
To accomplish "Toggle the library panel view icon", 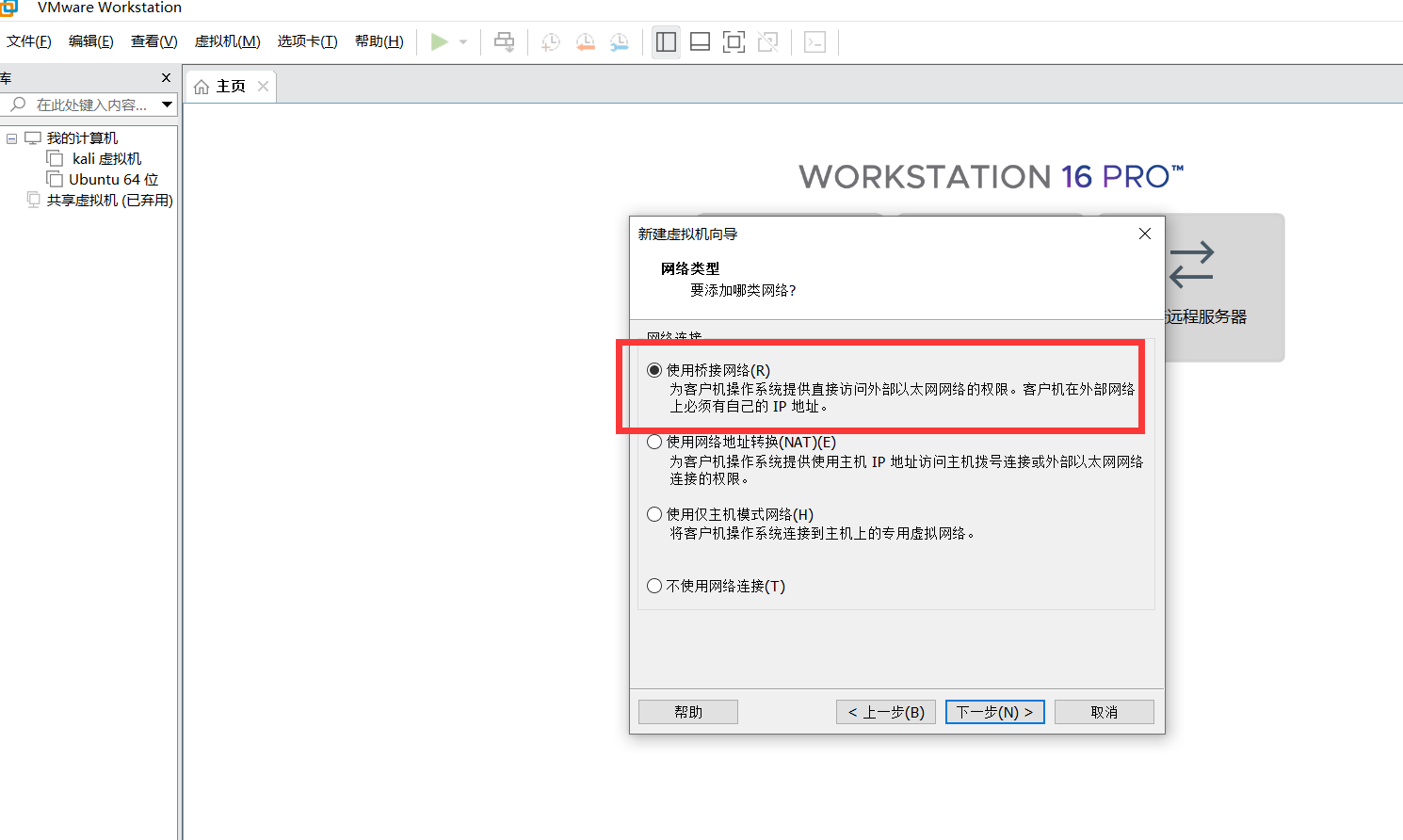I will tap(666, 42).
